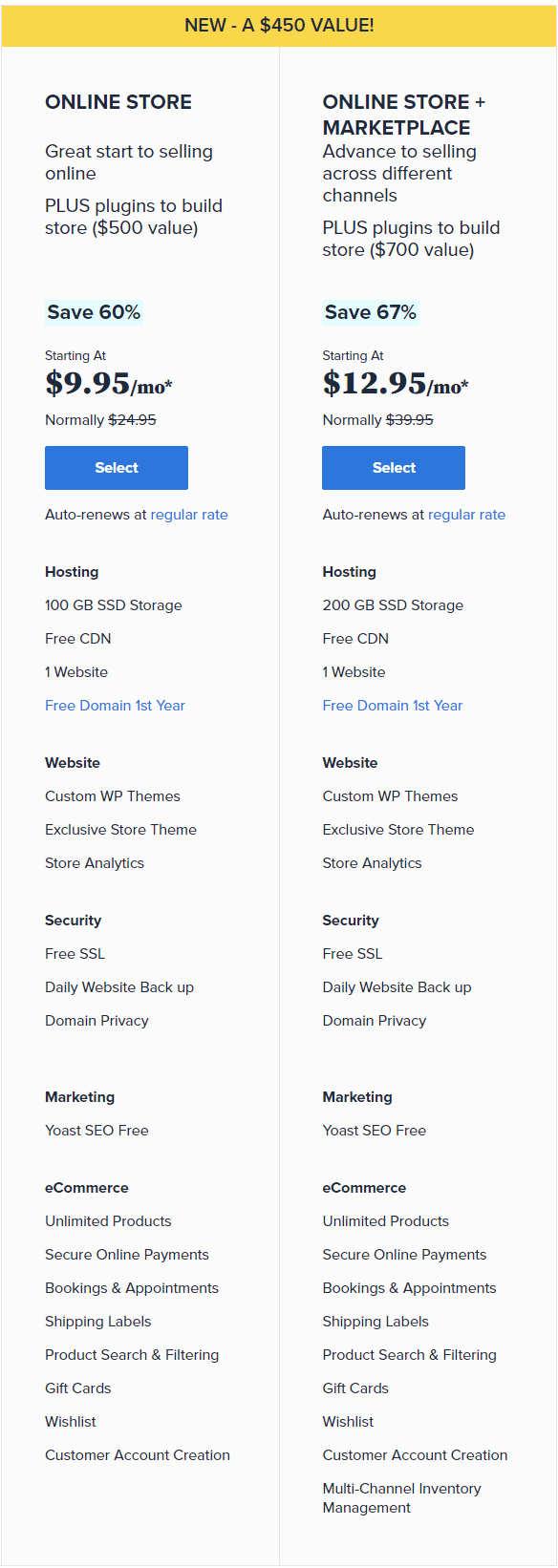Screen dimensions: 558x1568
Task: Click the ONLINE STORE plan heading
Action: pos(118,102)
